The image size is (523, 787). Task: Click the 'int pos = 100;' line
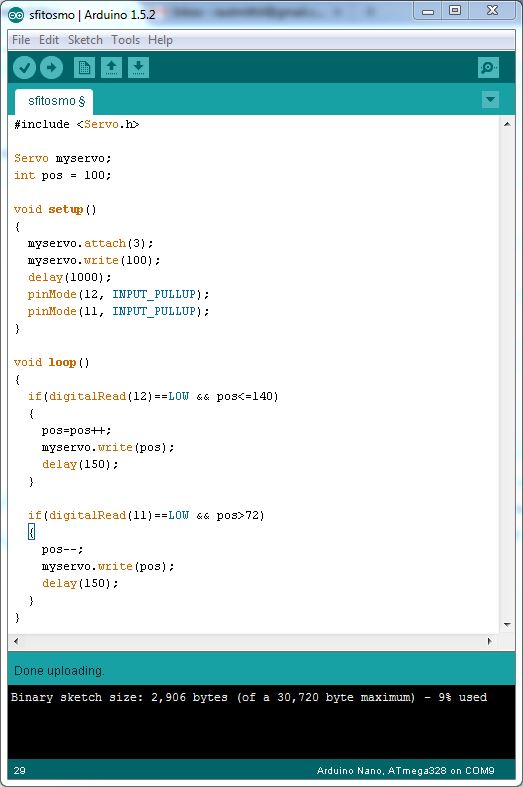(63, 175)
